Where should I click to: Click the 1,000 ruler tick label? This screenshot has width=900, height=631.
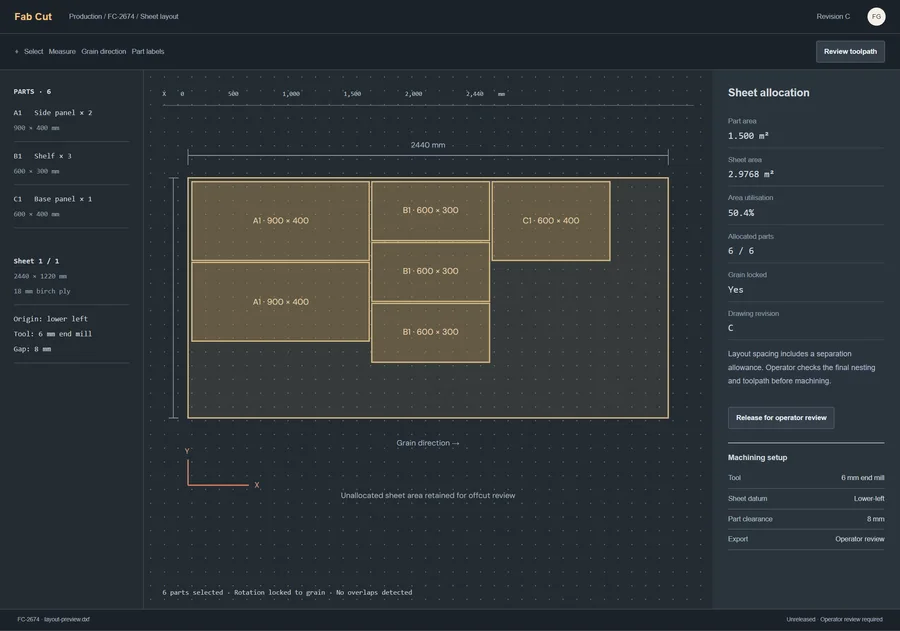(x=291, y=94)
